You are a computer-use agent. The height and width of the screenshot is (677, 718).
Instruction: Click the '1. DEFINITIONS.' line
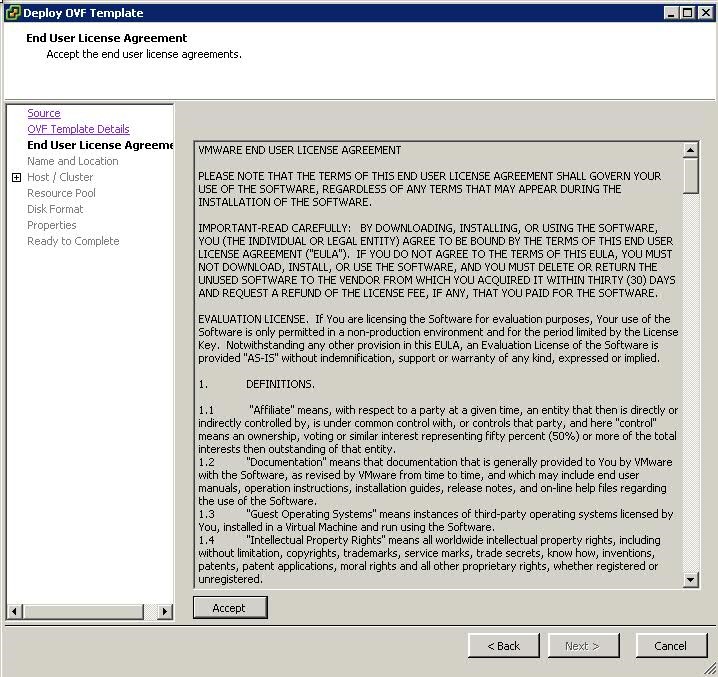coord(256,384)
